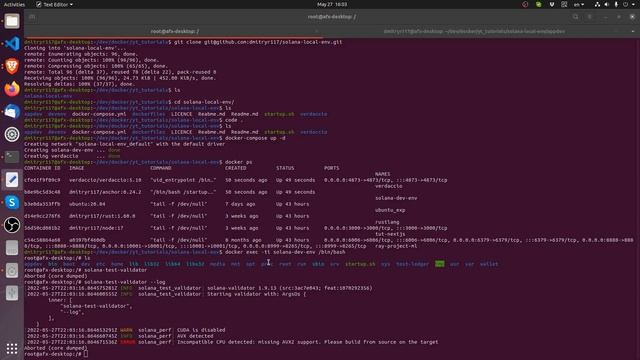The width and height of the screenshot is (640, 360).
Task: Switch to the root@afx-desktop terminal tab
Action: pyautogui.click(x=175, y=31)
